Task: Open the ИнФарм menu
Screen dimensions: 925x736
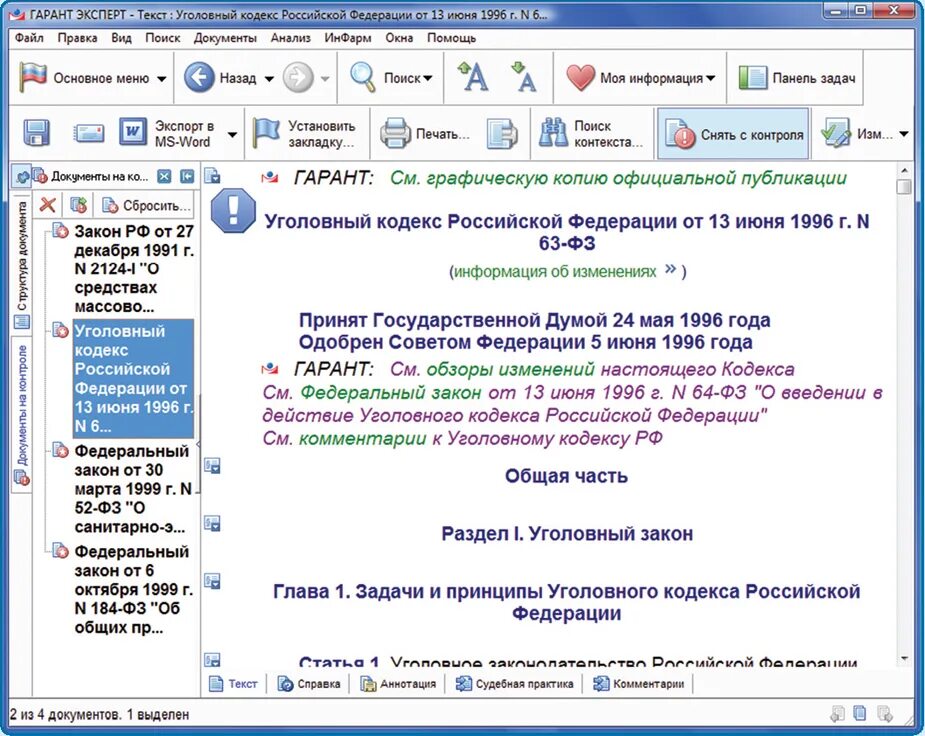Action: pyautogui.click(x=347, y=38)
